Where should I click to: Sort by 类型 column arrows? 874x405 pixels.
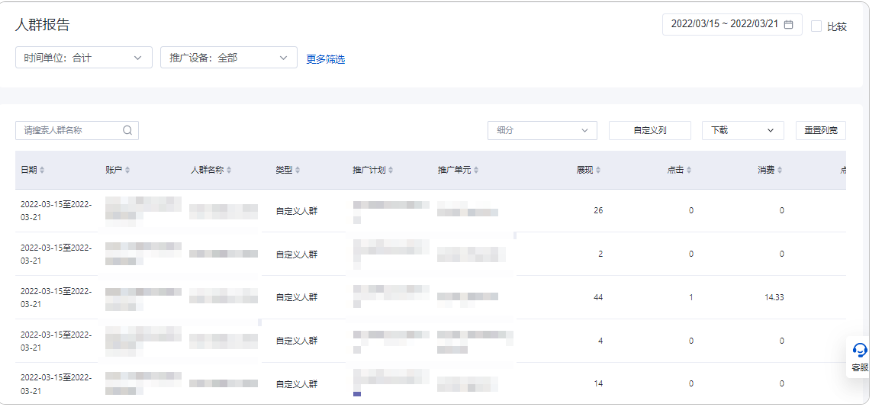pos(297,170)
